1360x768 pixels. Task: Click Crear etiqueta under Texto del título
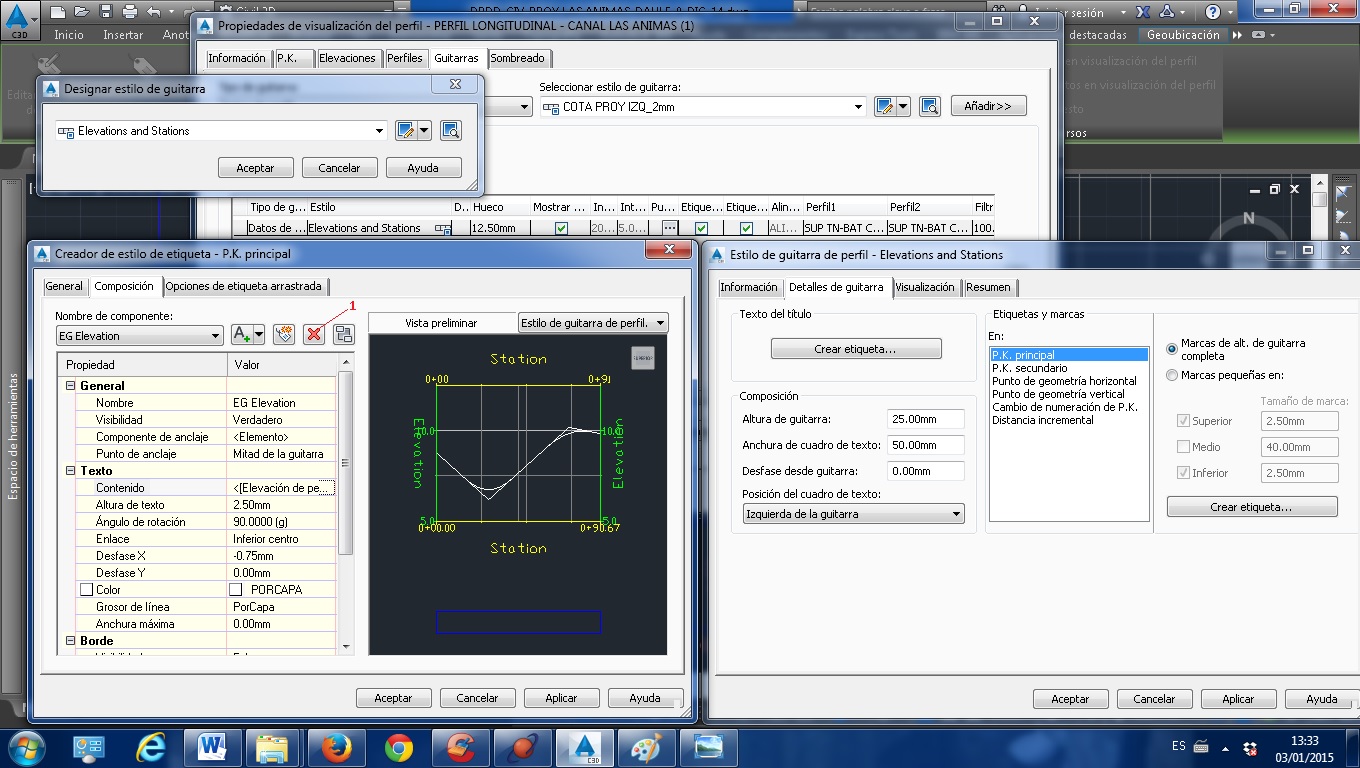tap(856, 349)
